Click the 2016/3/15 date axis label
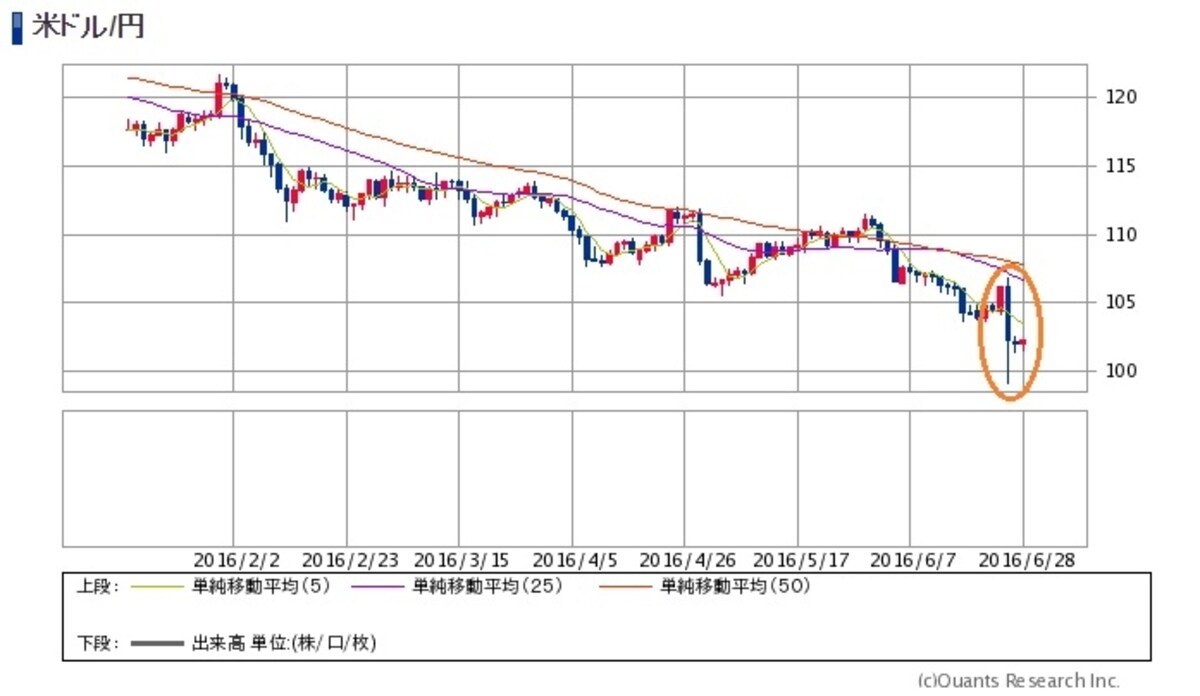Viewport: 1200px width, 696px height. click(460, 559)
